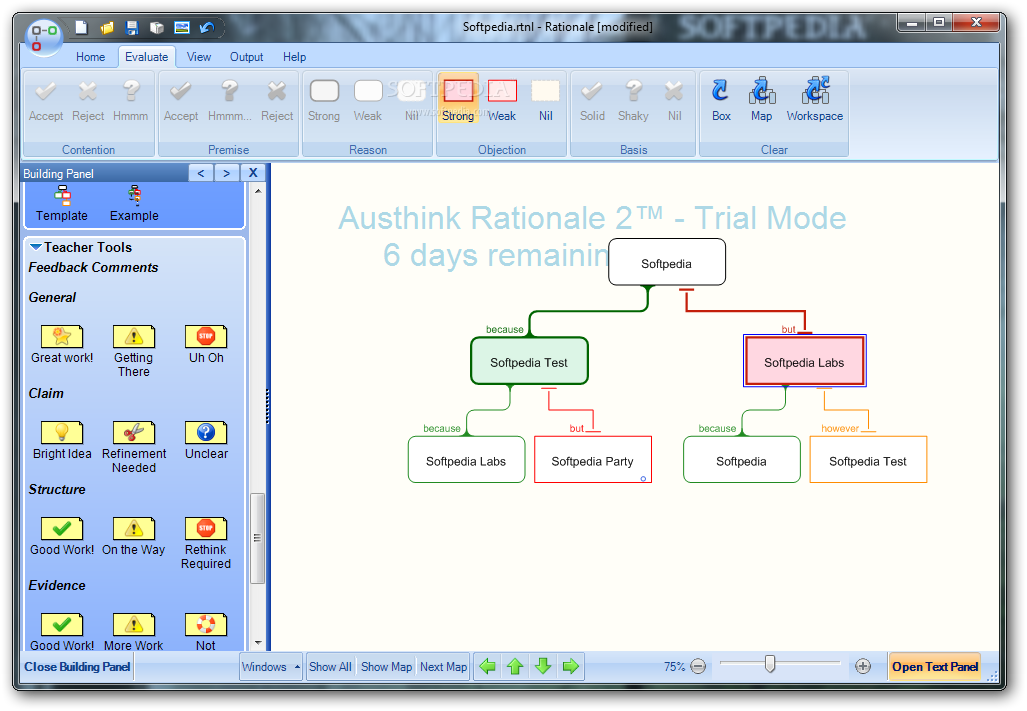
Task: Select the Evidence More Work note
Action: click(x=134, y=632)
